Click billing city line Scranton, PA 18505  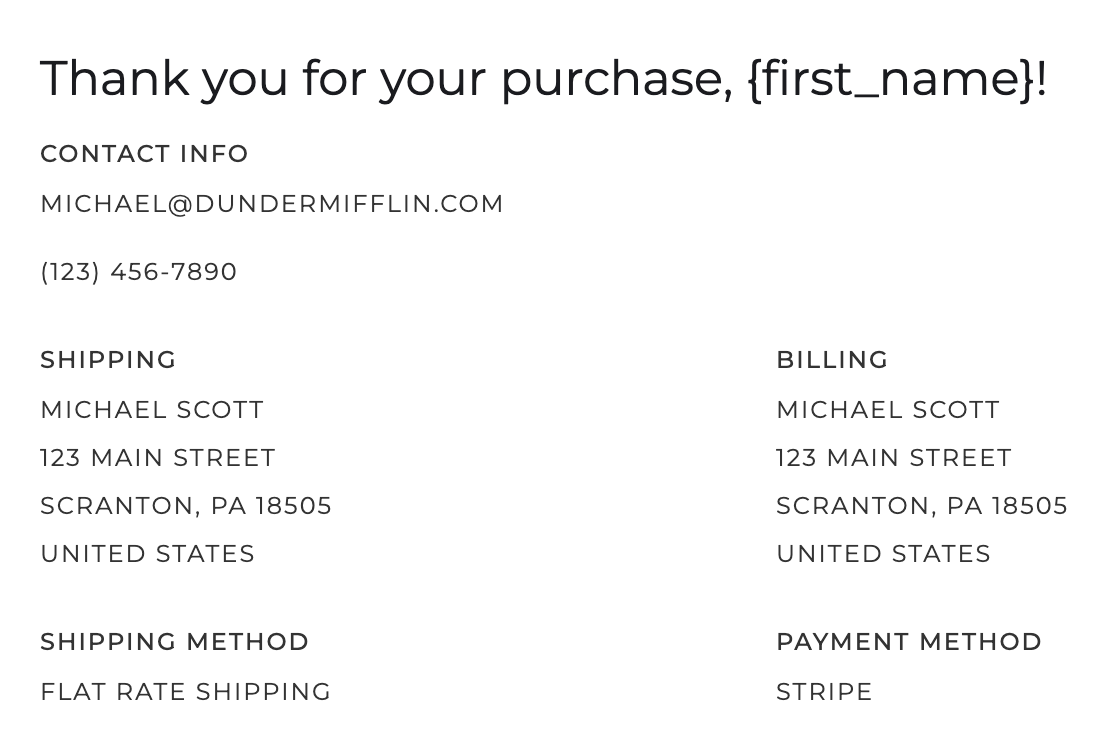(921, 506)
